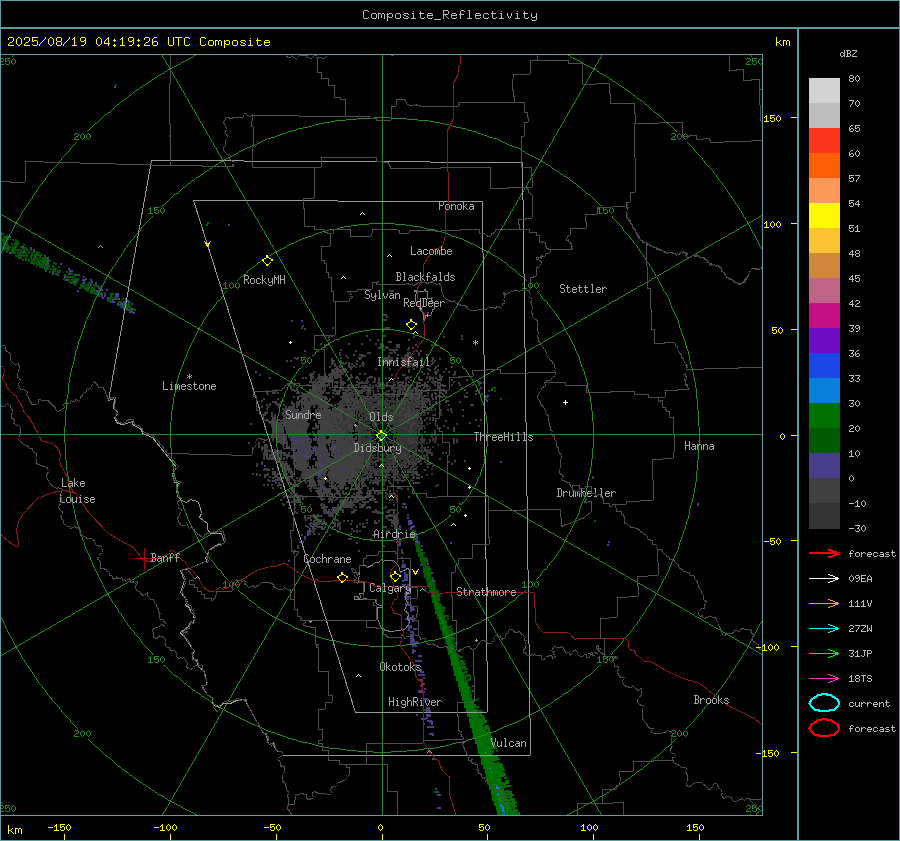
Task: Click the Blackfalds city label
Action: pos(425,277)
